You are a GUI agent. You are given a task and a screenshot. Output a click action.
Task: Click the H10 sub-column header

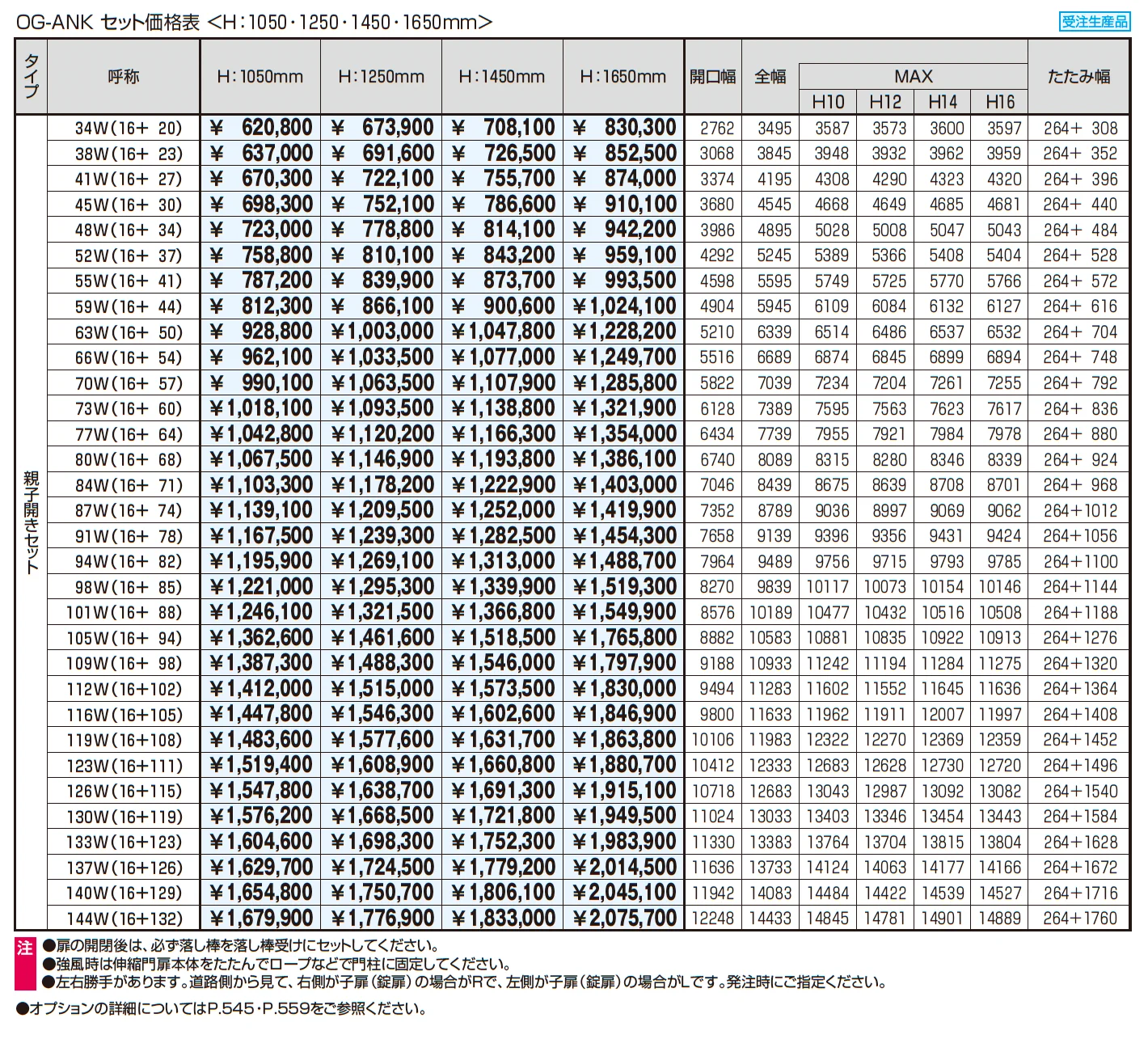pos(828,102)
